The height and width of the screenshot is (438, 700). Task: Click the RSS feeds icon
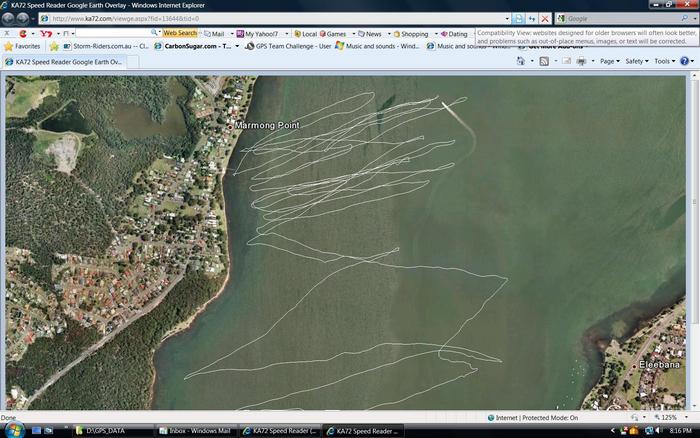click(544, 61)
